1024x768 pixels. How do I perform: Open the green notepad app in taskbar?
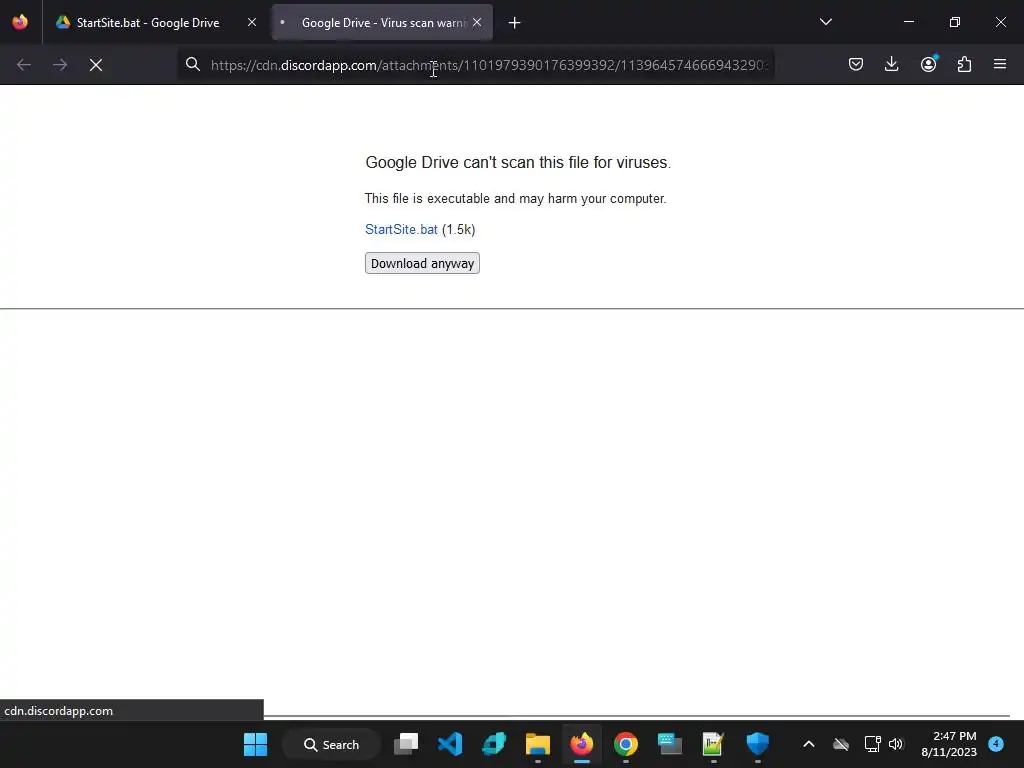pos(713,744)
